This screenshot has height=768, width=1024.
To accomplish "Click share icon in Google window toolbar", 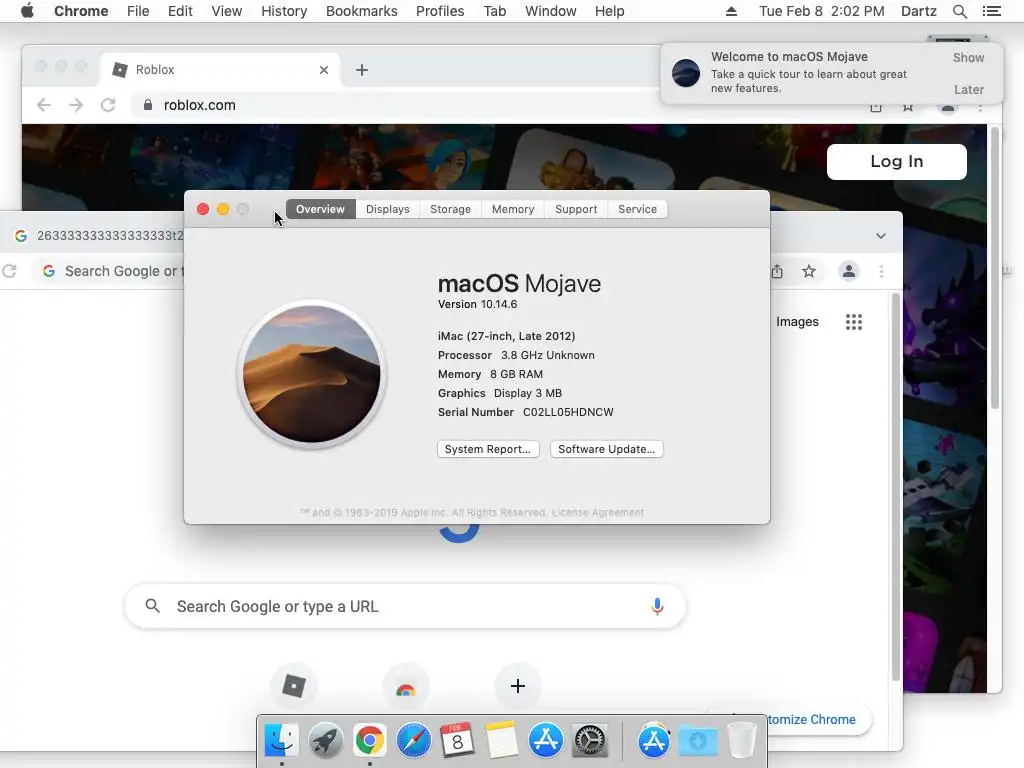I will [776, 271].
